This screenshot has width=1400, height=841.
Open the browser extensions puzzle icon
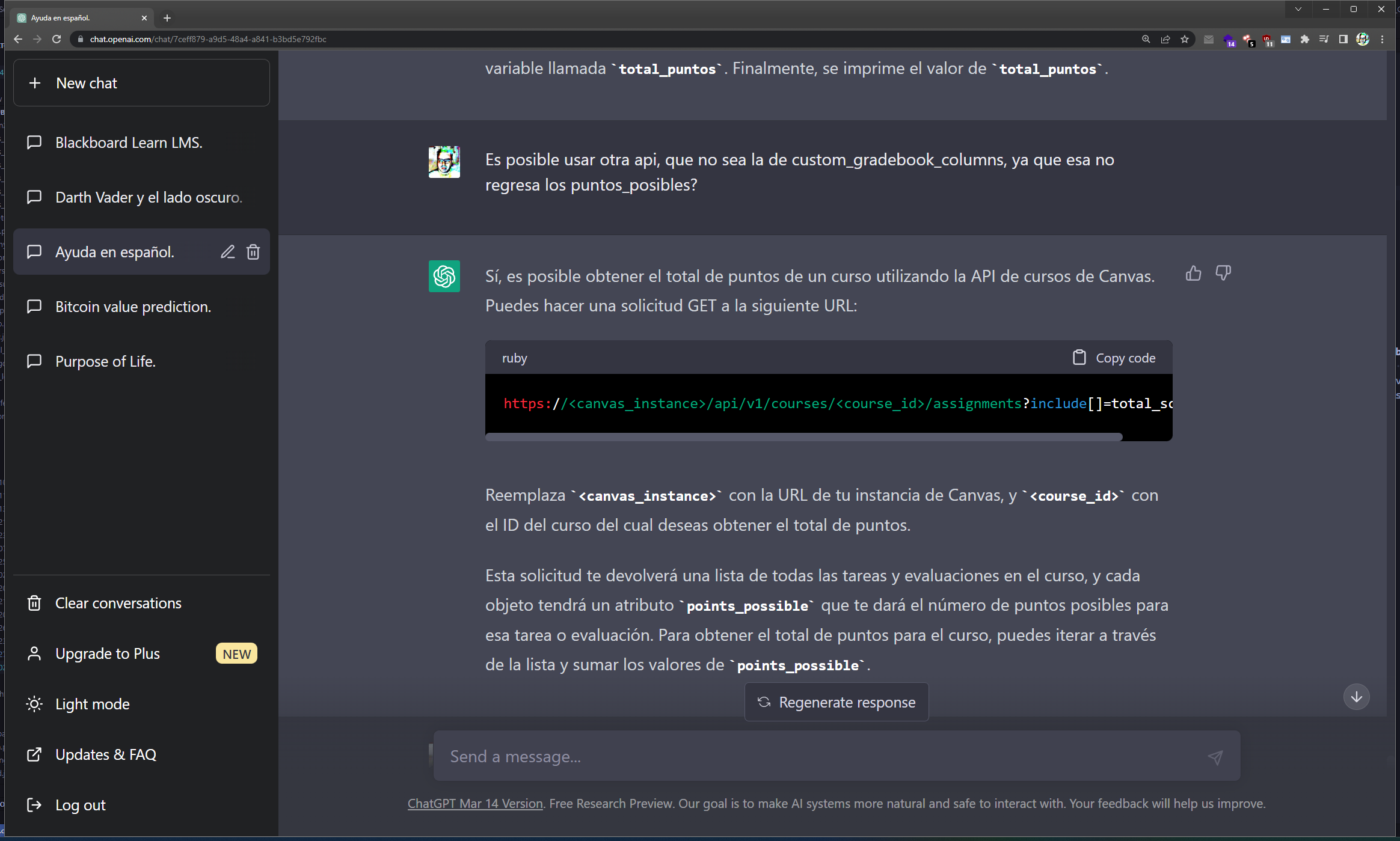[1304, 39]
